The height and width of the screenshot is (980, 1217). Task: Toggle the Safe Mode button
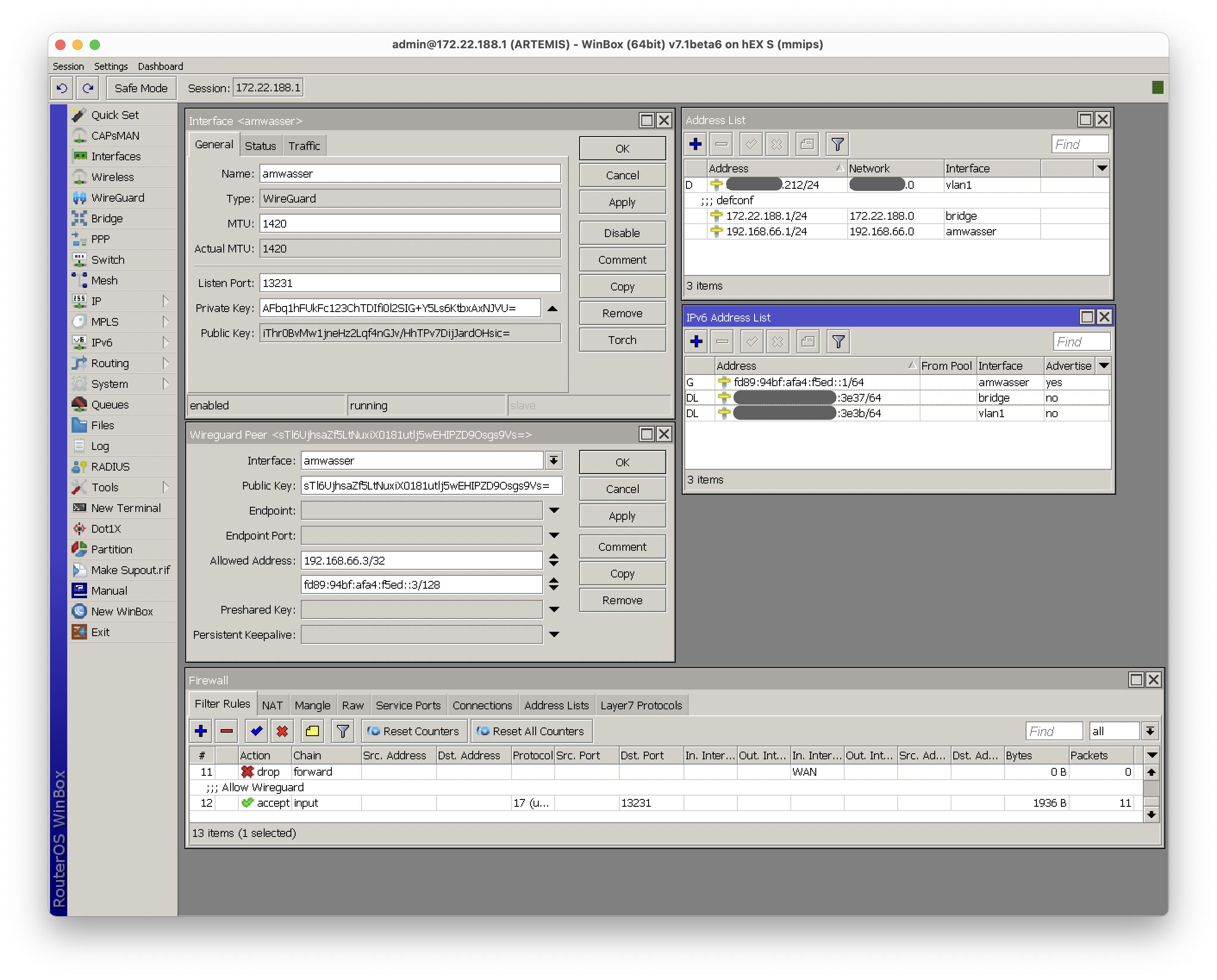pyautogui.click(x=140, y=88)
